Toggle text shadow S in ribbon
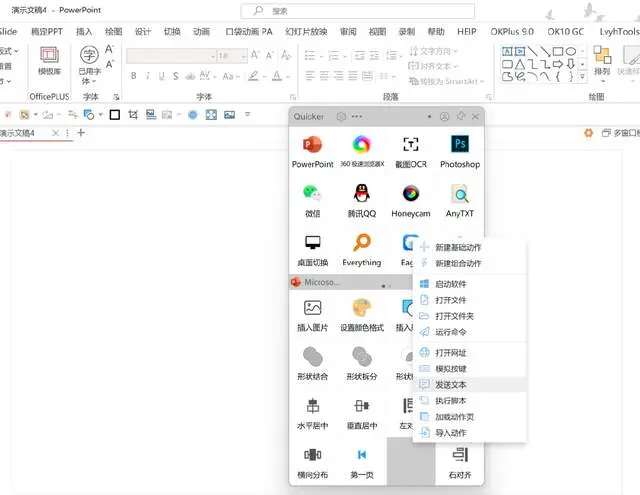This screenshot has height=495, width=640. tap(176, 76)
